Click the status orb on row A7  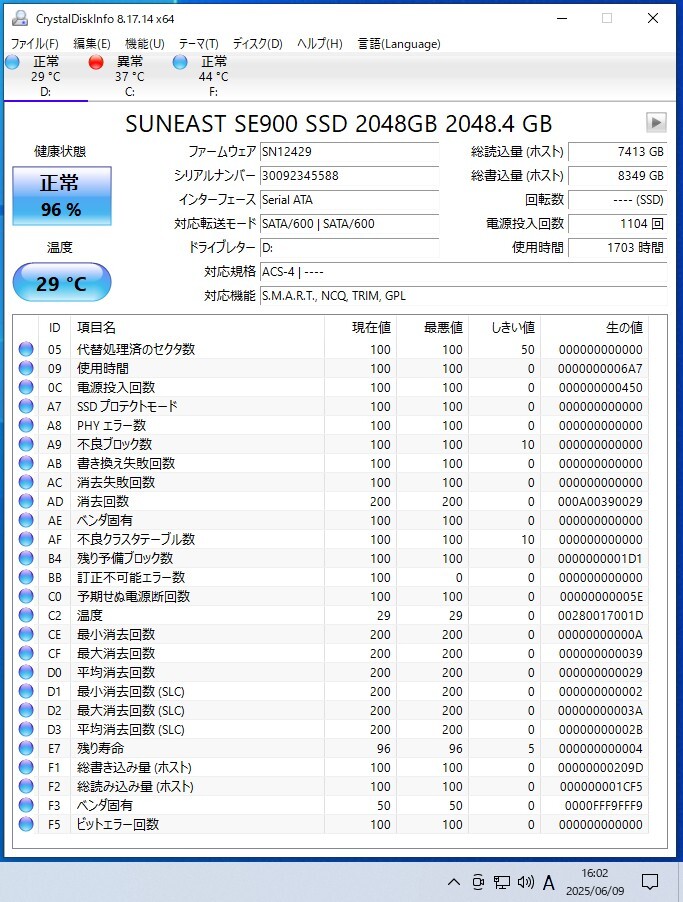tap(26, 406)
